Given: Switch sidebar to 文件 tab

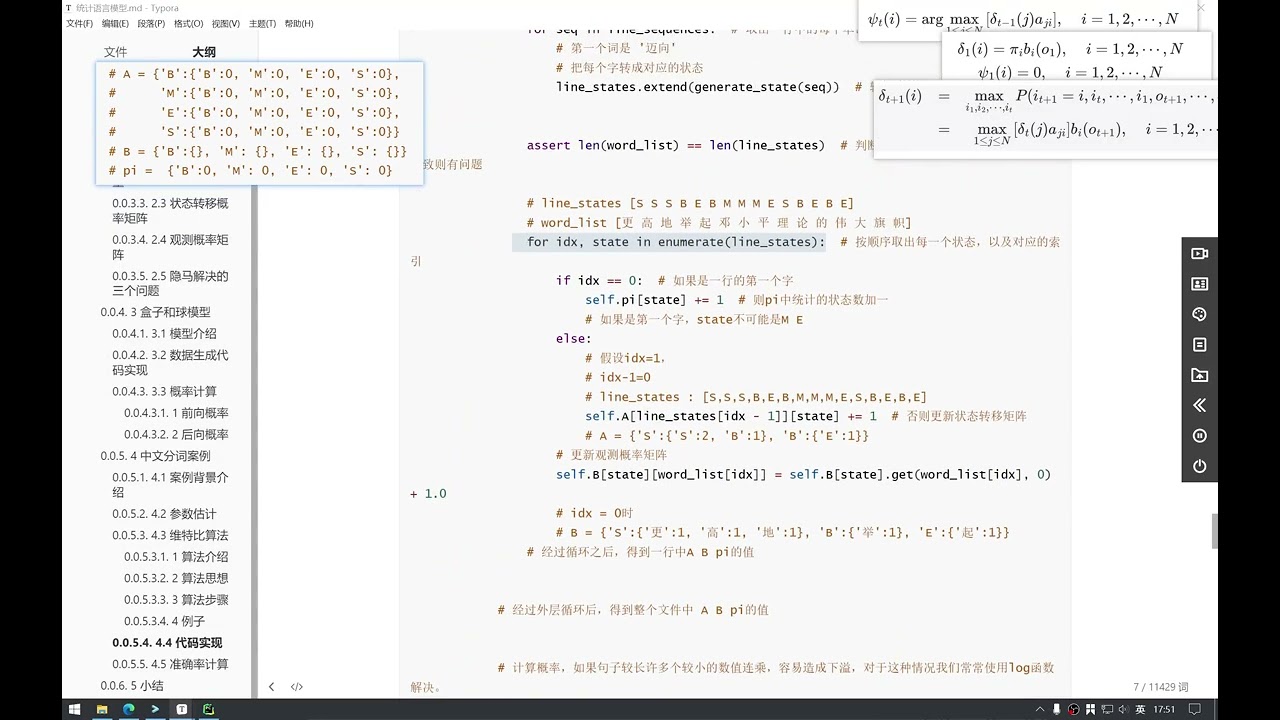Looking at the screenshot, I should coord(116,52).
